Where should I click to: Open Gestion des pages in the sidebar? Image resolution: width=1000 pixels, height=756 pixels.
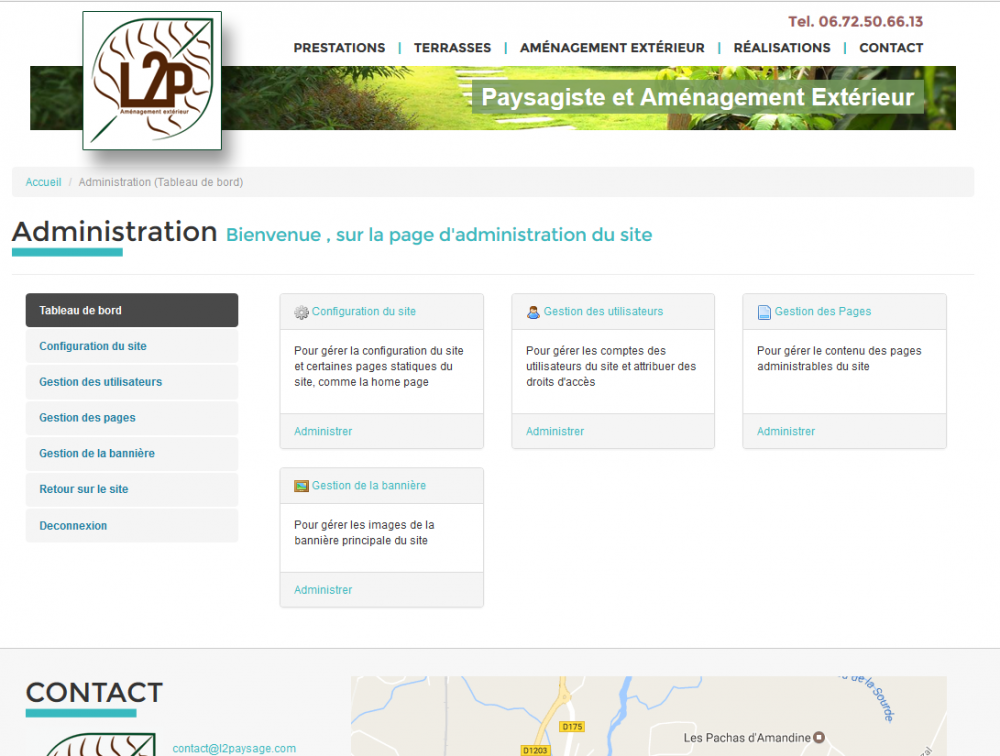[x=87, y=418]
